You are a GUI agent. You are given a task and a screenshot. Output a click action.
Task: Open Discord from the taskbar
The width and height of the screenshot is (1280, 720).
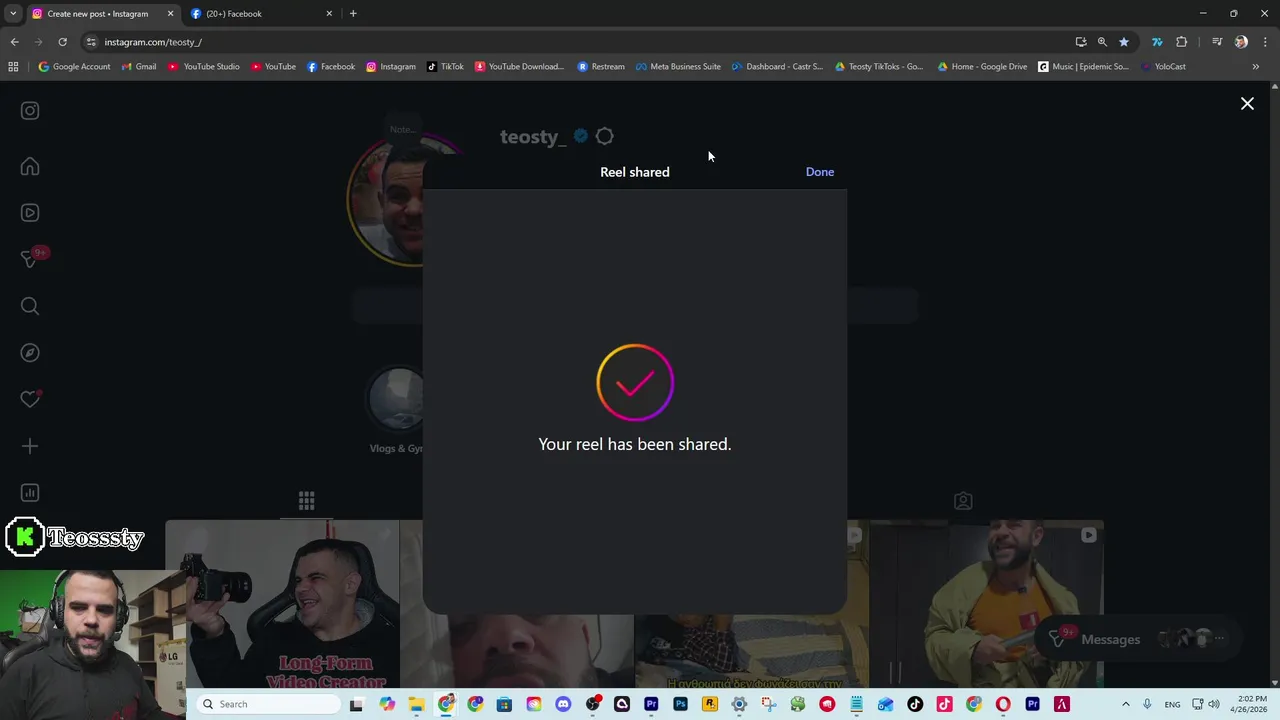click(563, 704)
